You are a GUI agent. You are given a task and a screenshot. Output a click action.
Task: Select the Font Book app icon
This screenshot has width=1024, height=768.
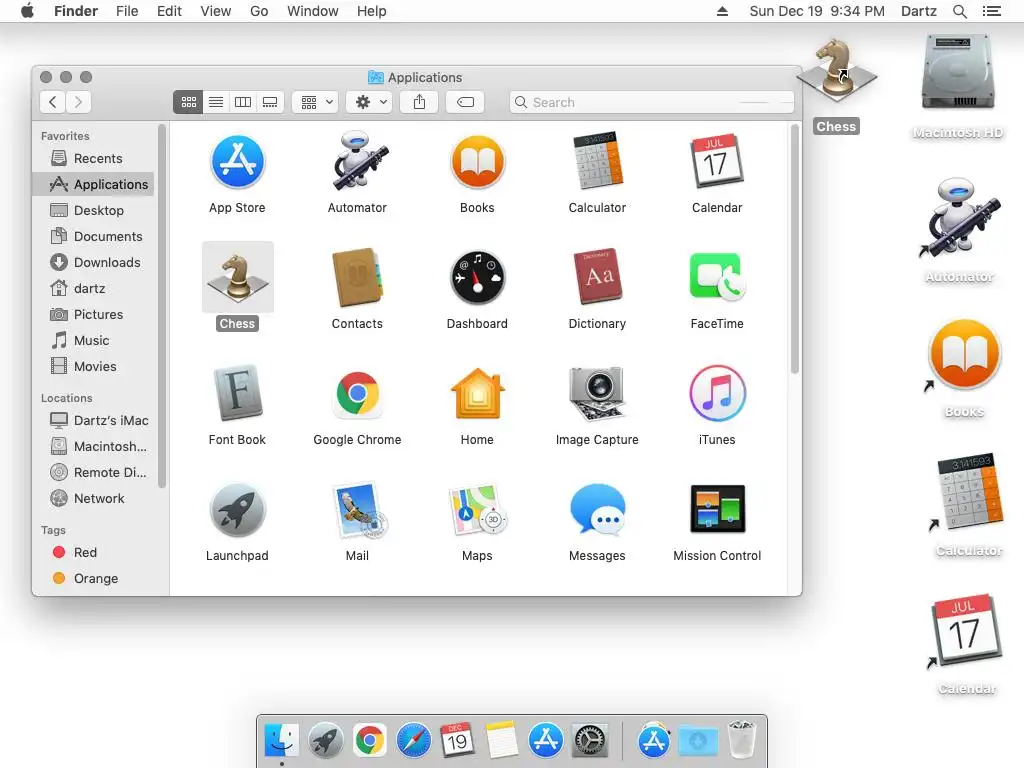click(x=237, y=393)
